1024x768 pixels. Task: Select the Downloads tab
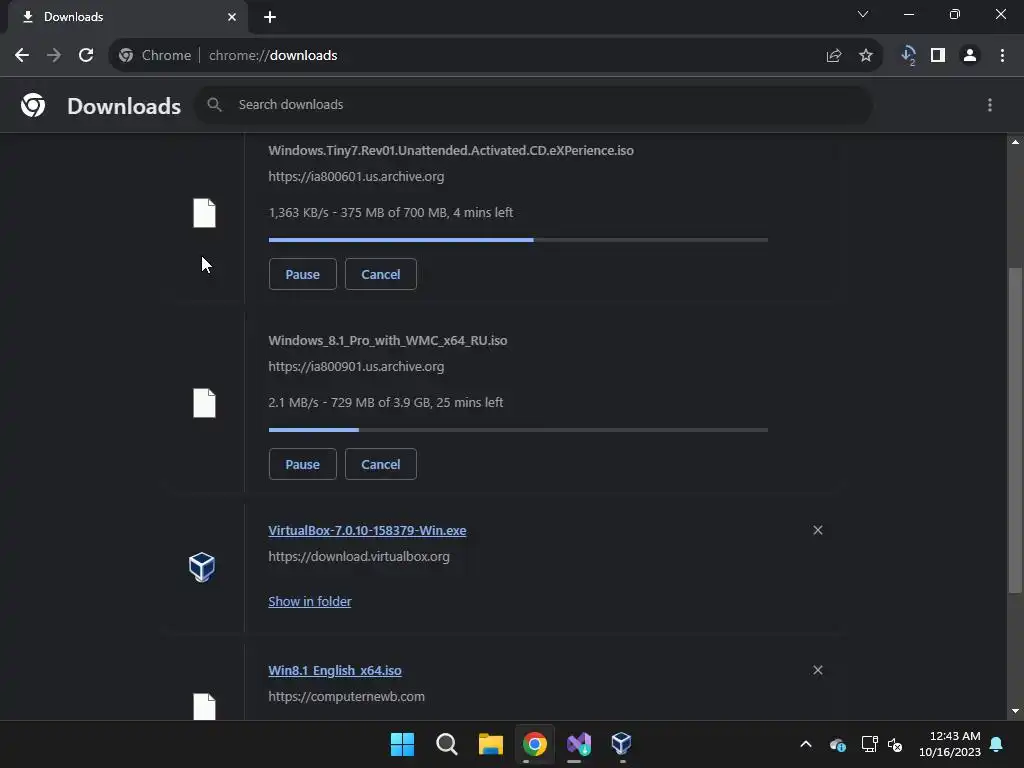point(127,17)
